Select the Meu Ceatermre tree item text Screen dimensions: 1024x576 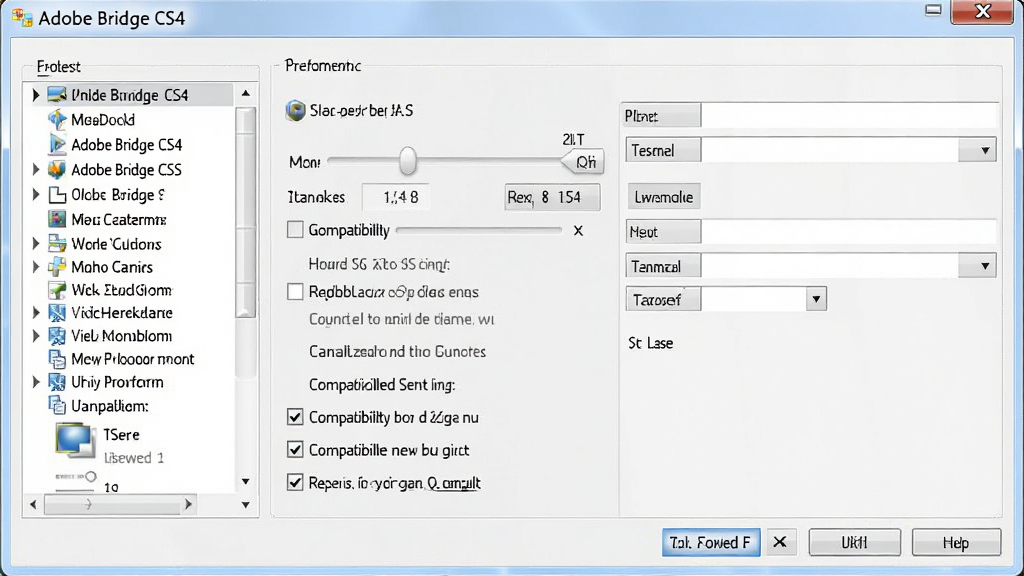tap(119, 219)
